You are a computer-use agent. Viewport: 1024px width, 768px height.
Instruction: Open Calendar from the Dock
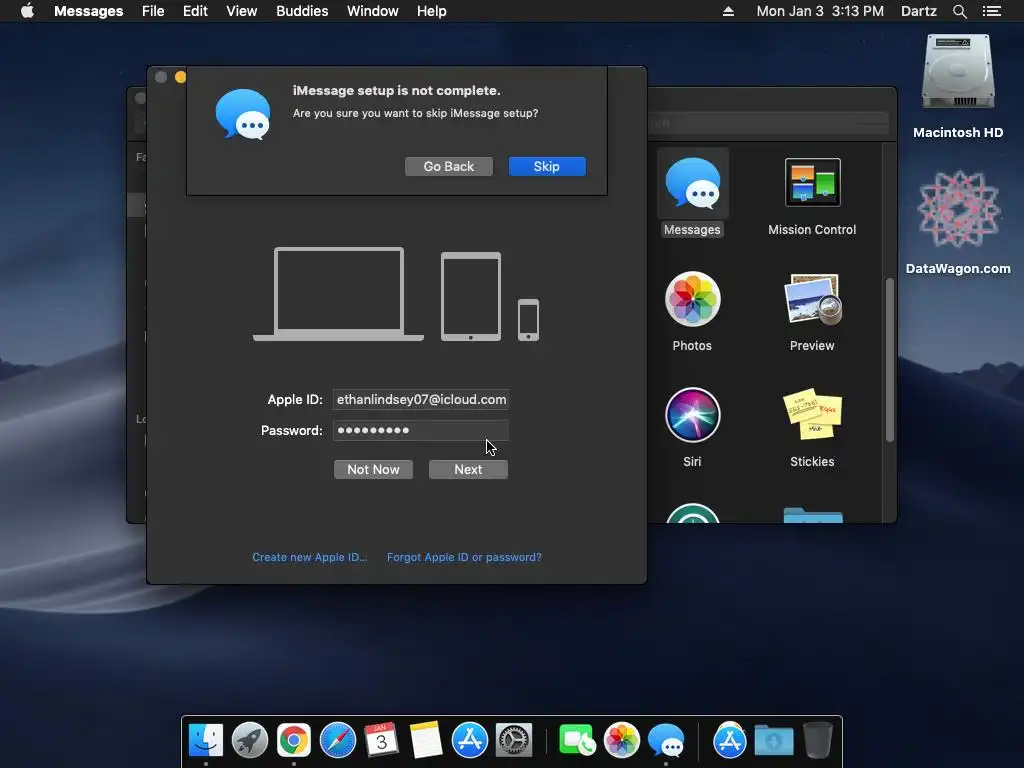tap(381, 740)
